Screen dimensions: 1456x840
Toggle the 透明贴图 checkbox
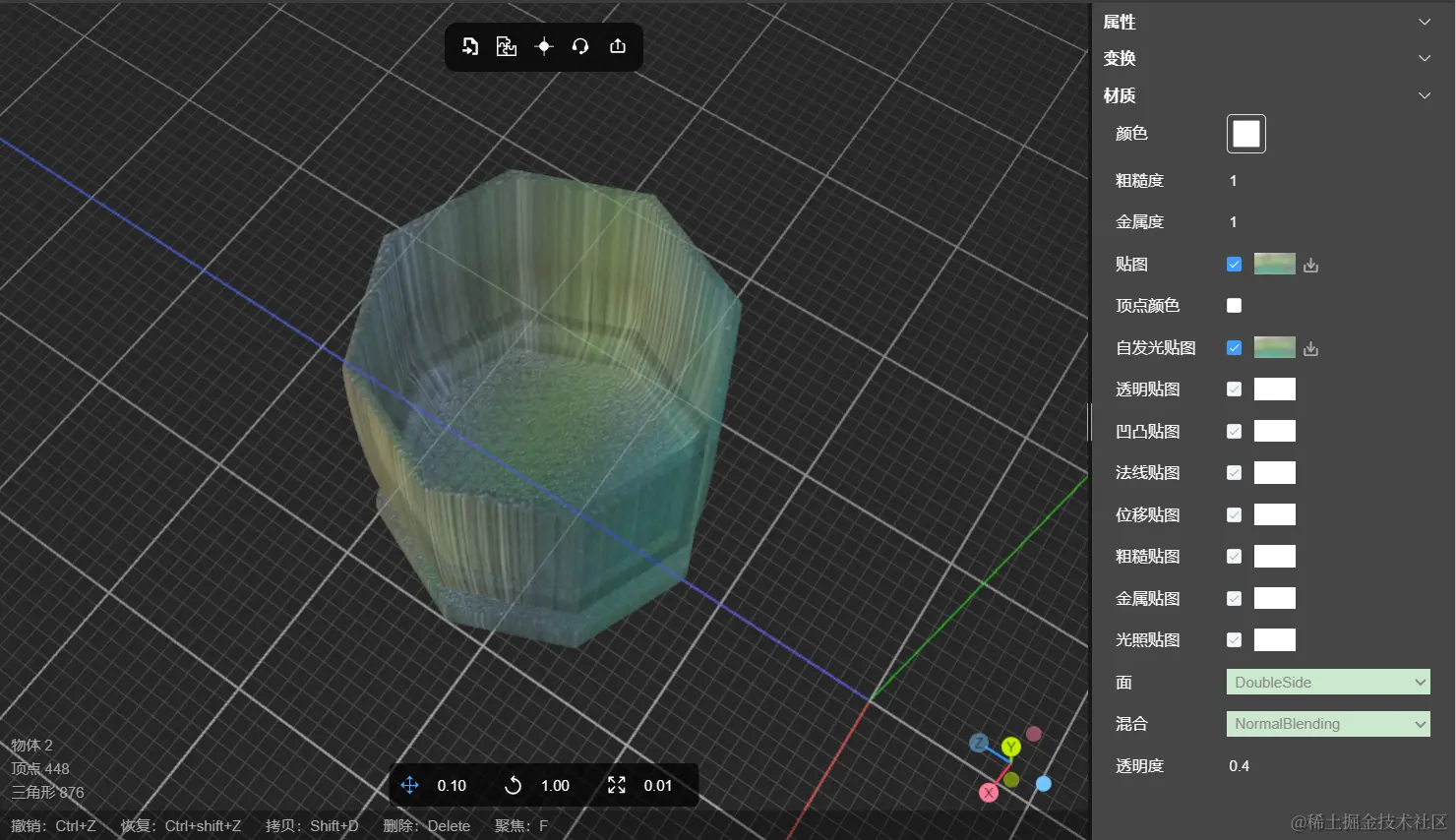coord(1234,390)
